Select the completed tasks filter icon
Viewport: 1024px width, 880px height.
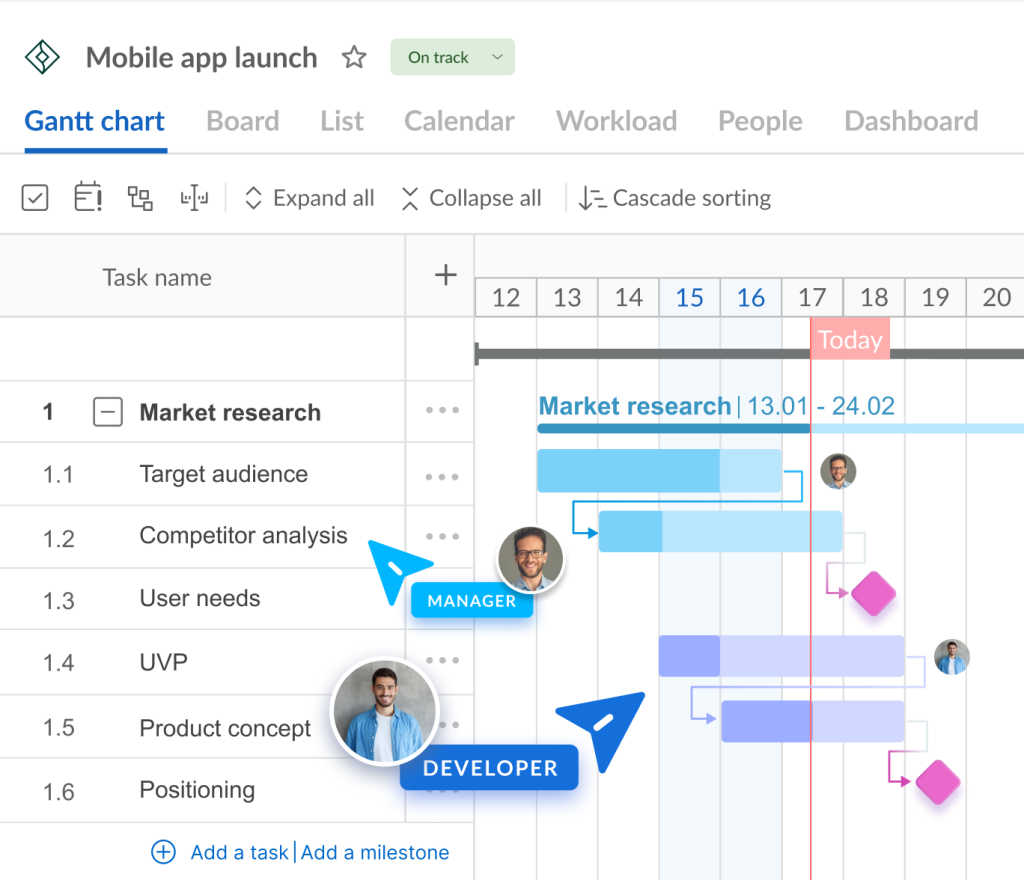point(34,197)
